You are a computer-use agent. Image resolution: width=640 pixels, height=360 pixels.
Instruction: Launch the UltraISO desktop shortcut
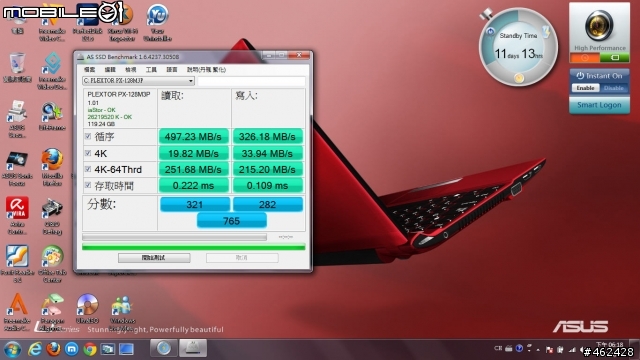click(87, 309)
